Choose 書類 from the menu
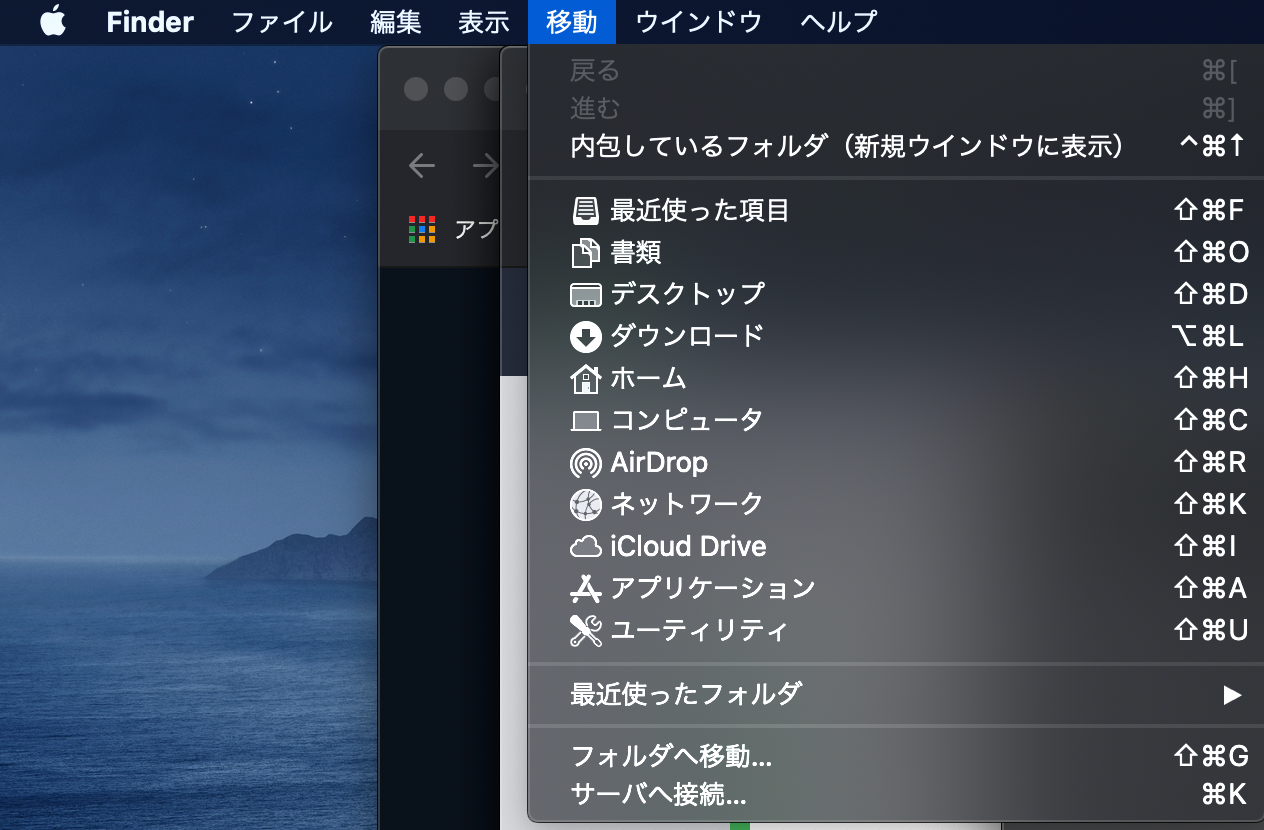Screen dimensions: 1264x830 pyautogui.click(x=896, y=253)
